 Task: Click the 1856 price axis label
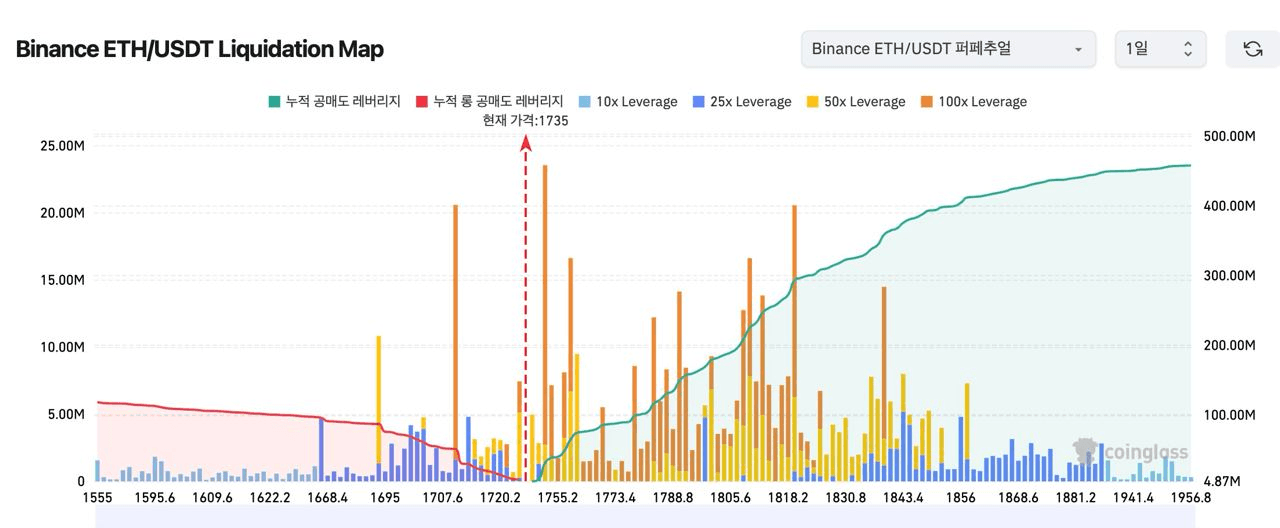coord(961,497)
